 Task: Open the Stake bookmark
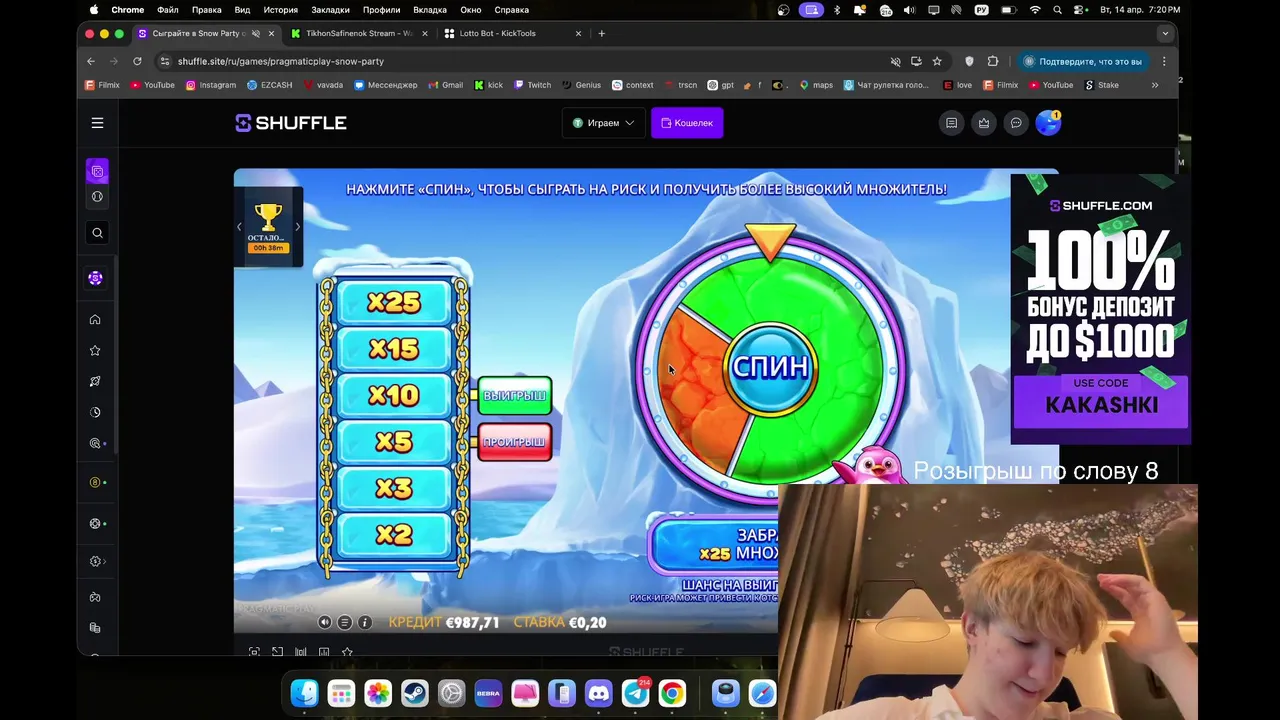click(x=1102, y=85)
